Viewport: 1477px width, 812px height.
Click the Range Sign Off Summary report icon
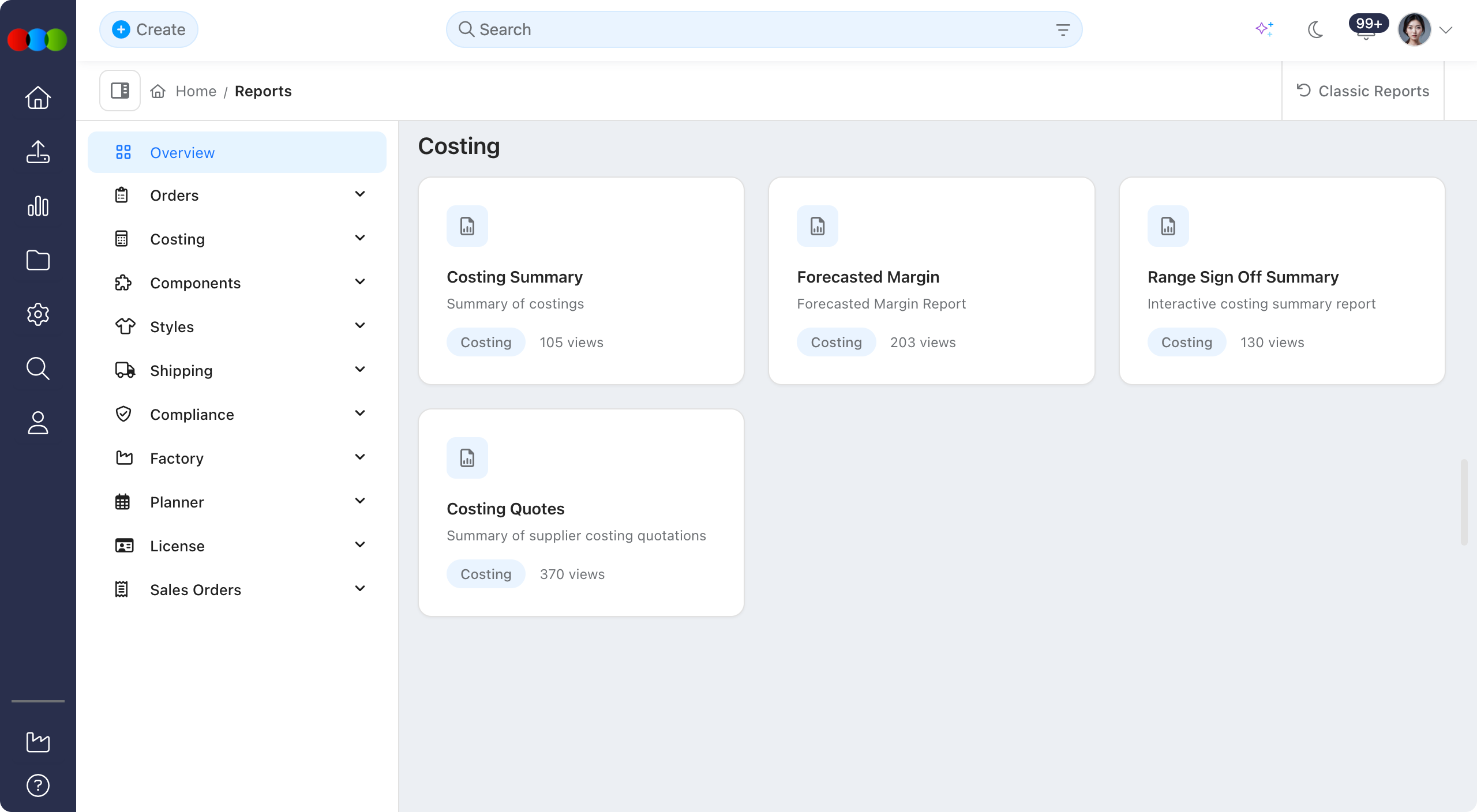click(x=1168, y=226)
